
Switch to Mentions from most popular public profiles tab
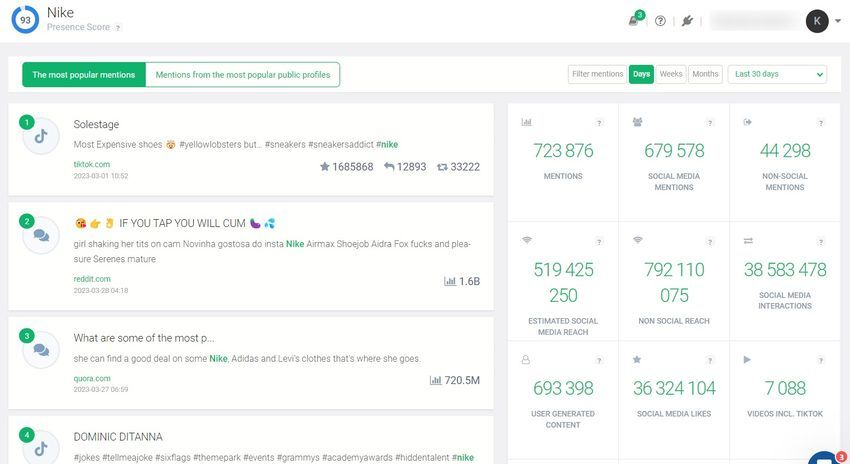pyautogui.click(x=243, y=75)
